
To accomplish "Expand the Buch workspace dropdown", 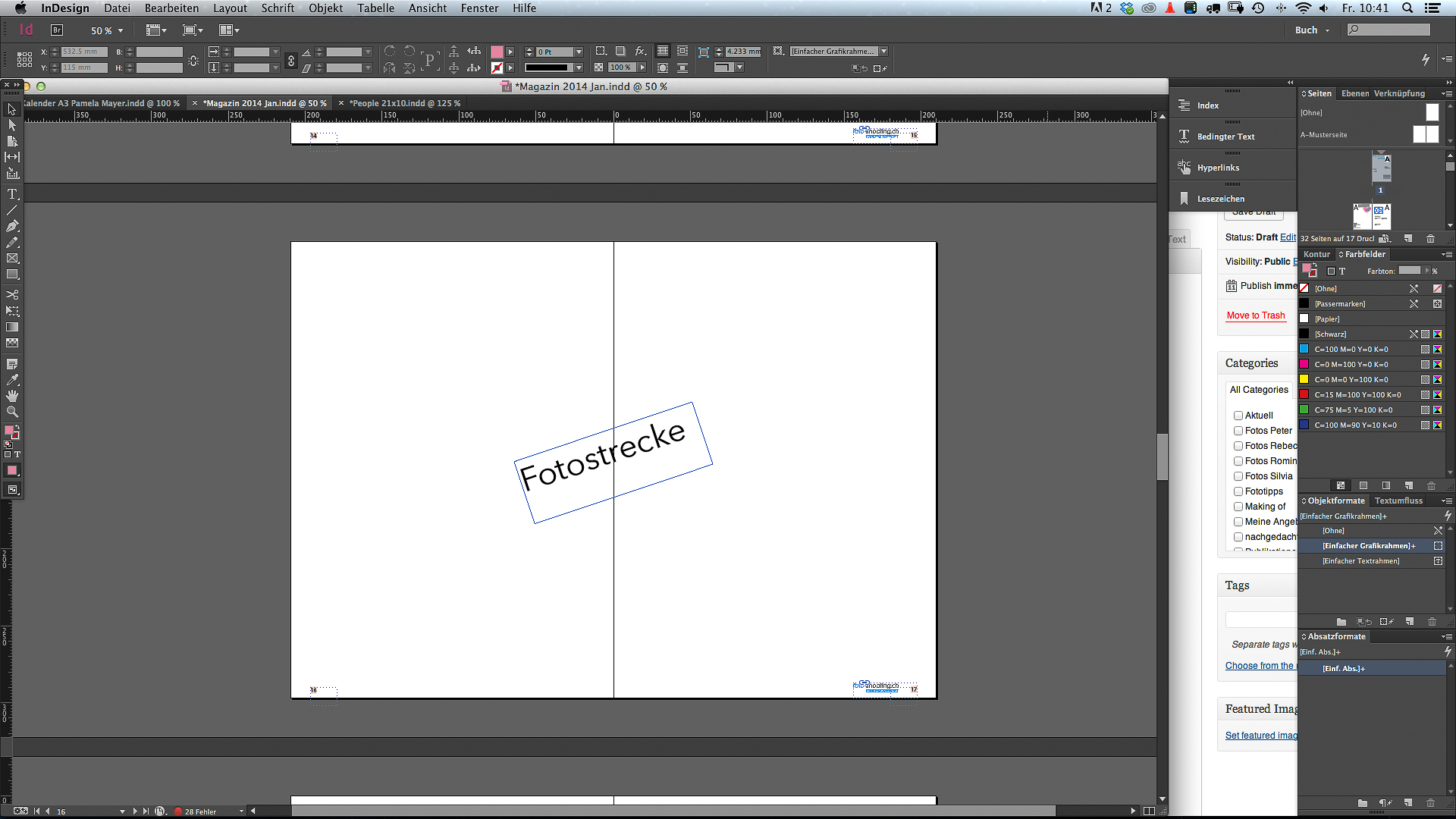I will (1327, 30).
